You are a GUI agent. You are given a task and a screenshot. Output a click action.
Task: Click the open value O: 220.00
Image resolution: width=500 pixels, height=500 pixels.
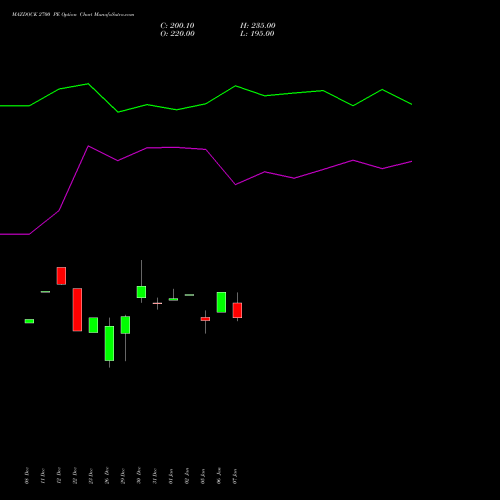[x=177, y=34]
